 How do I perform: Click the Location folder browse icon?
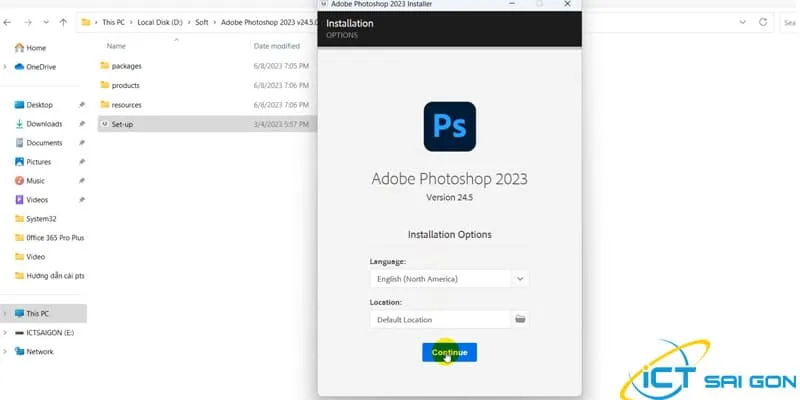(x=520, y=319)
